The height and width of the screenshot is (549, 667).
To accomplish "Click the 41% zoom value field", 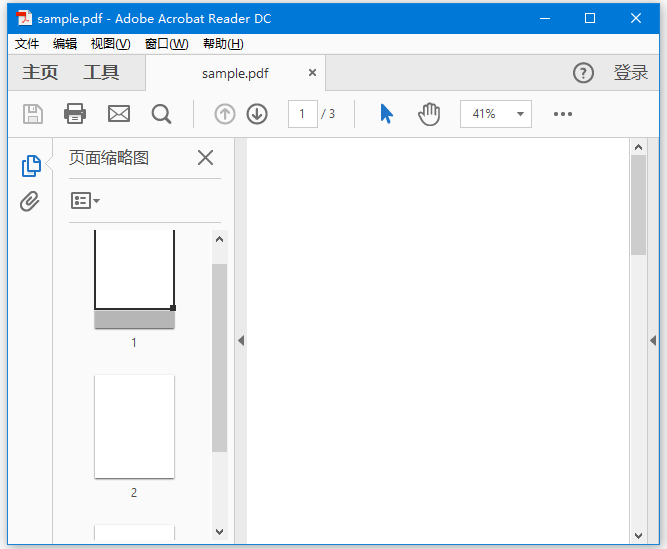I will pyautogui.click(x=485, y=114).
